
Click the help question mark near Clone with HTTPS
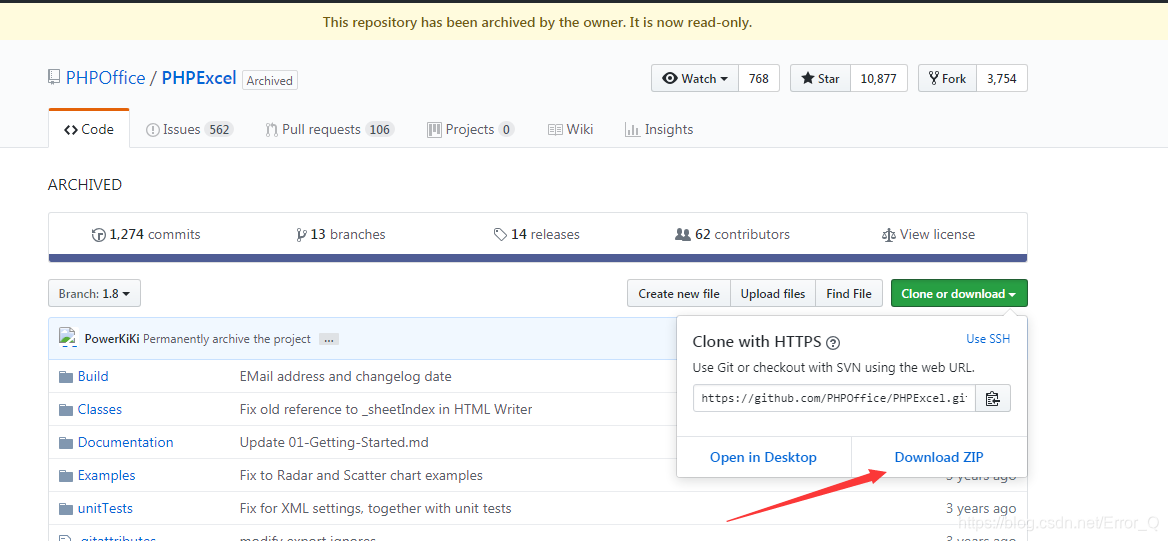pos(834,343)
